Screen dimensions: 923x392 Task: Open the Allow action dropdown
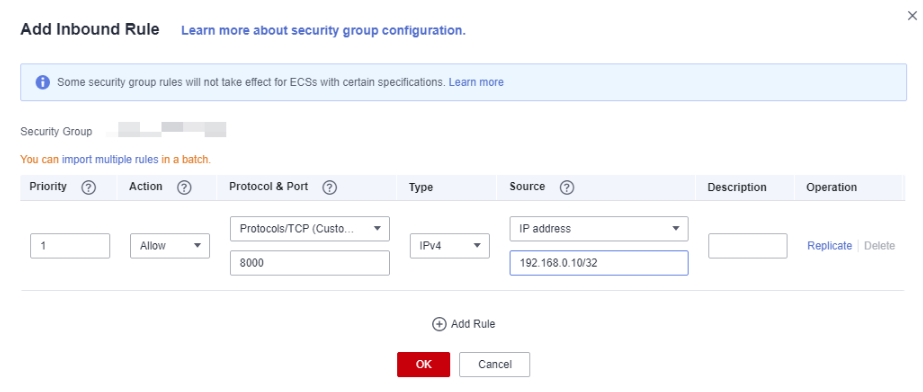click(170, 246)
